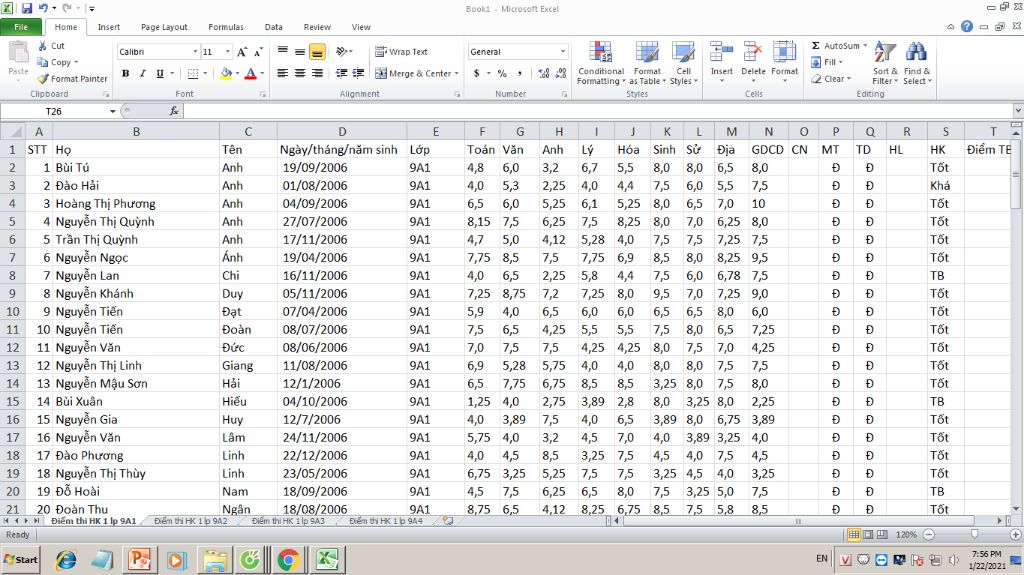The height and width of the screenshot is (575, 1024).
Task: Open Find & Select binoculars
Action: point(917,63)
